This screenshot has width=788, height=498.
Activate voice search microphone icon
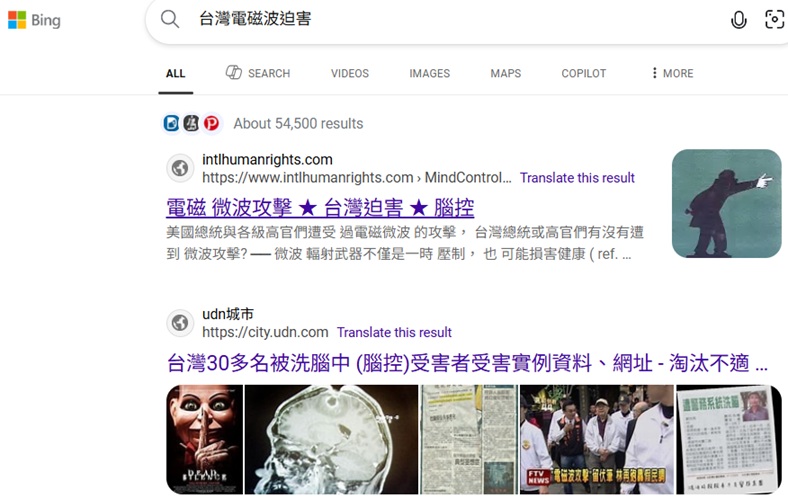point(738,20)
